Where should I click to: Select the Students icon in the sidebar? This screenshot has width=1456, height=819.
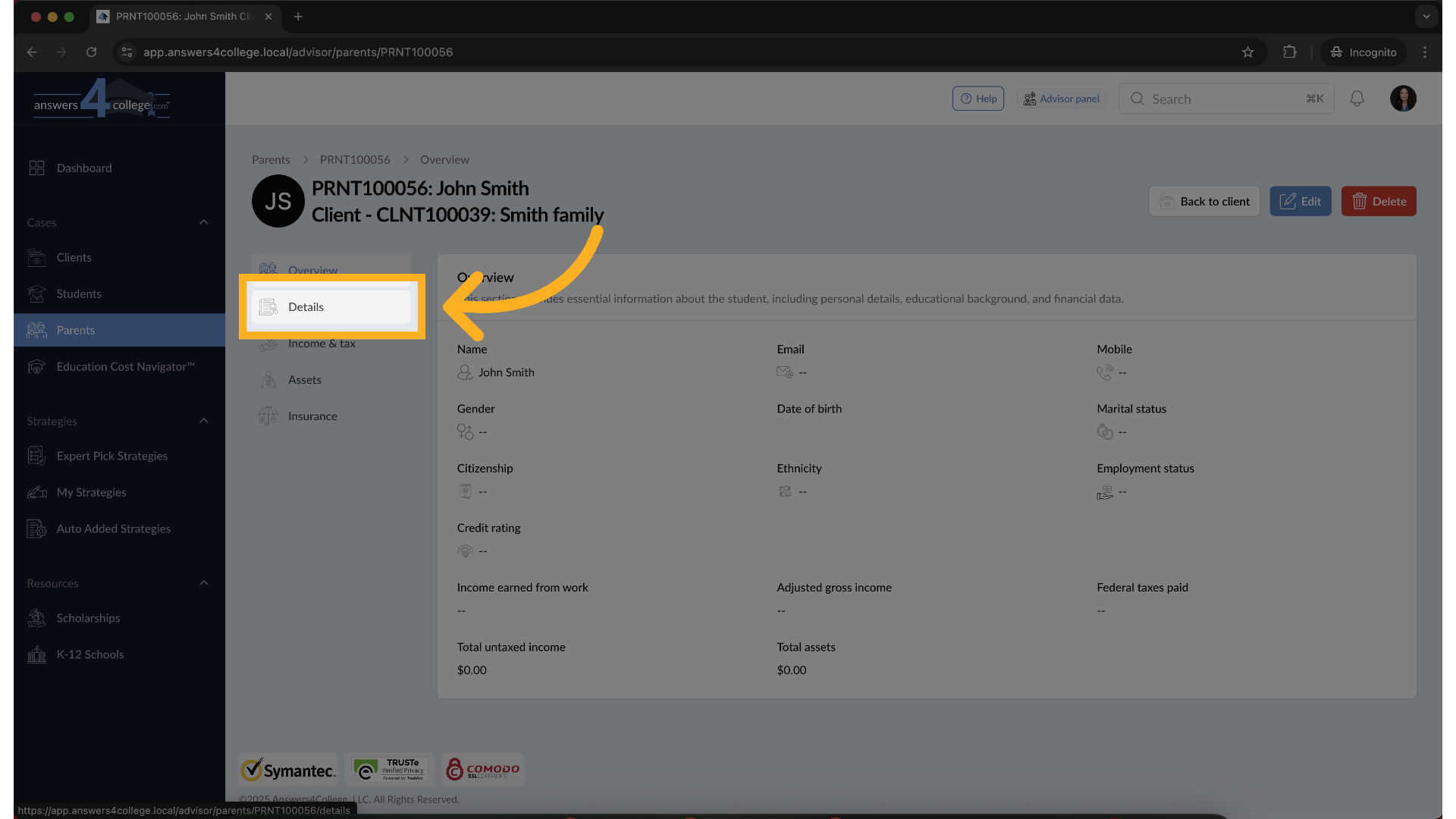(x=79, y=293)
